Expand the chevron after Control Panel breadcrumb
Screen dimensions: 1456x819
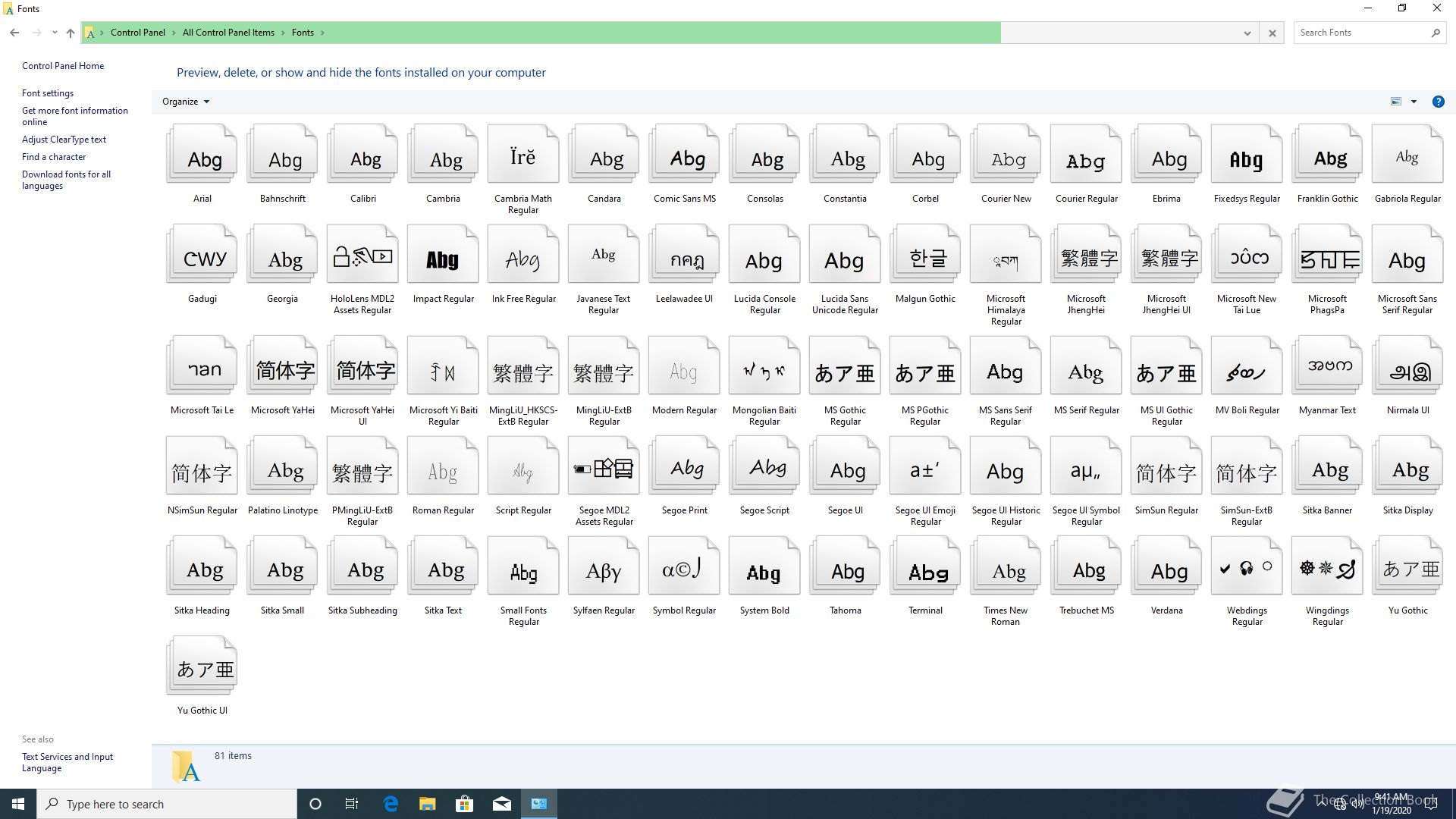(174, 33)
